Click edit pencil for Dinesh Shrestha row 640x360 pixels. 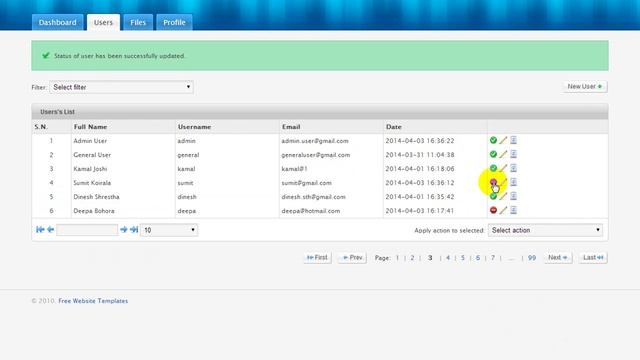pos(503,196)
